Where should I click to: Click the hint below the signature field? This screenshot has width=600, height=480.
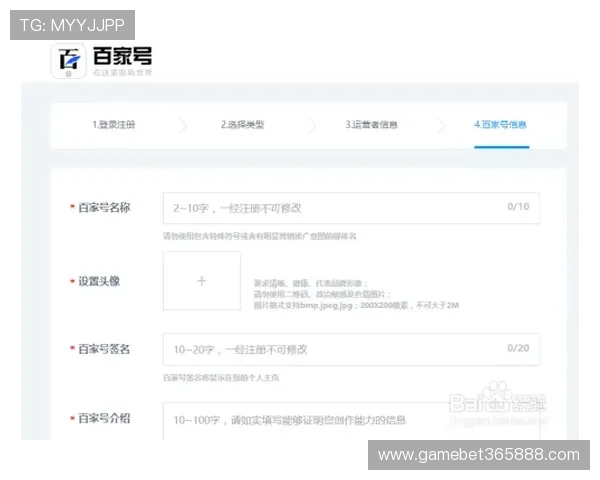(x=221, y=378)
